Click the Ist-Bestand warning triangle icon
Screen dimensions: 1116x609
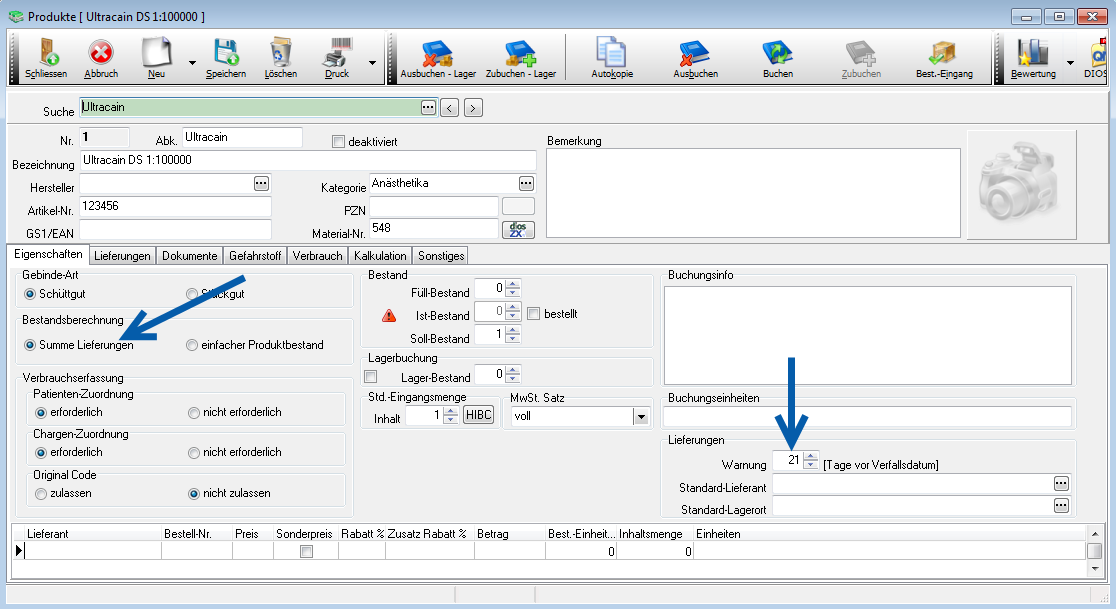coord(389,315)
